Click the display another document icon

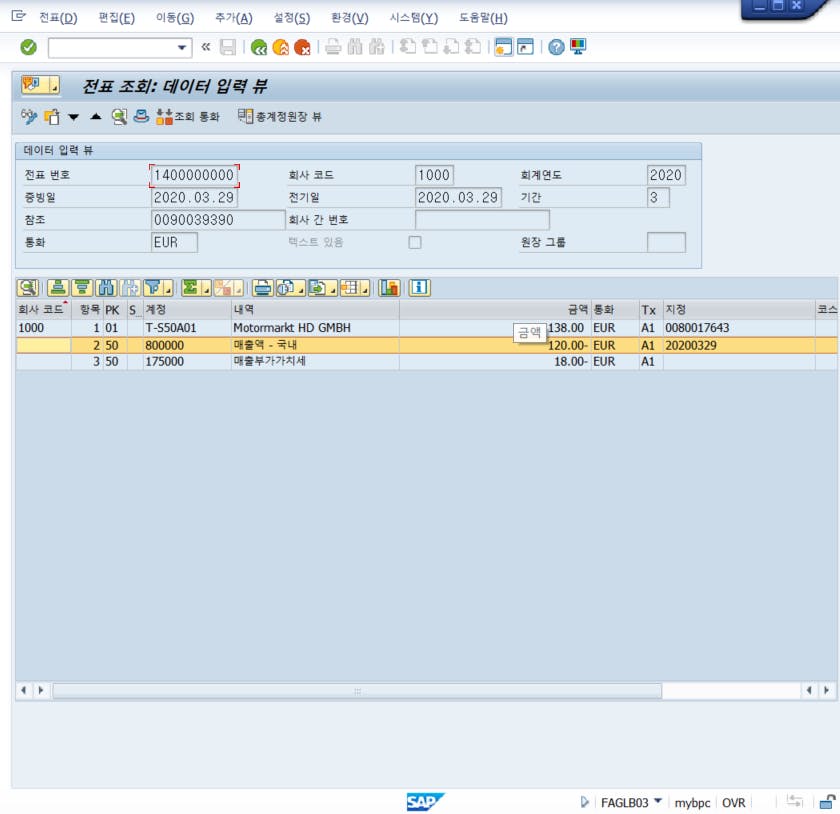52,117
